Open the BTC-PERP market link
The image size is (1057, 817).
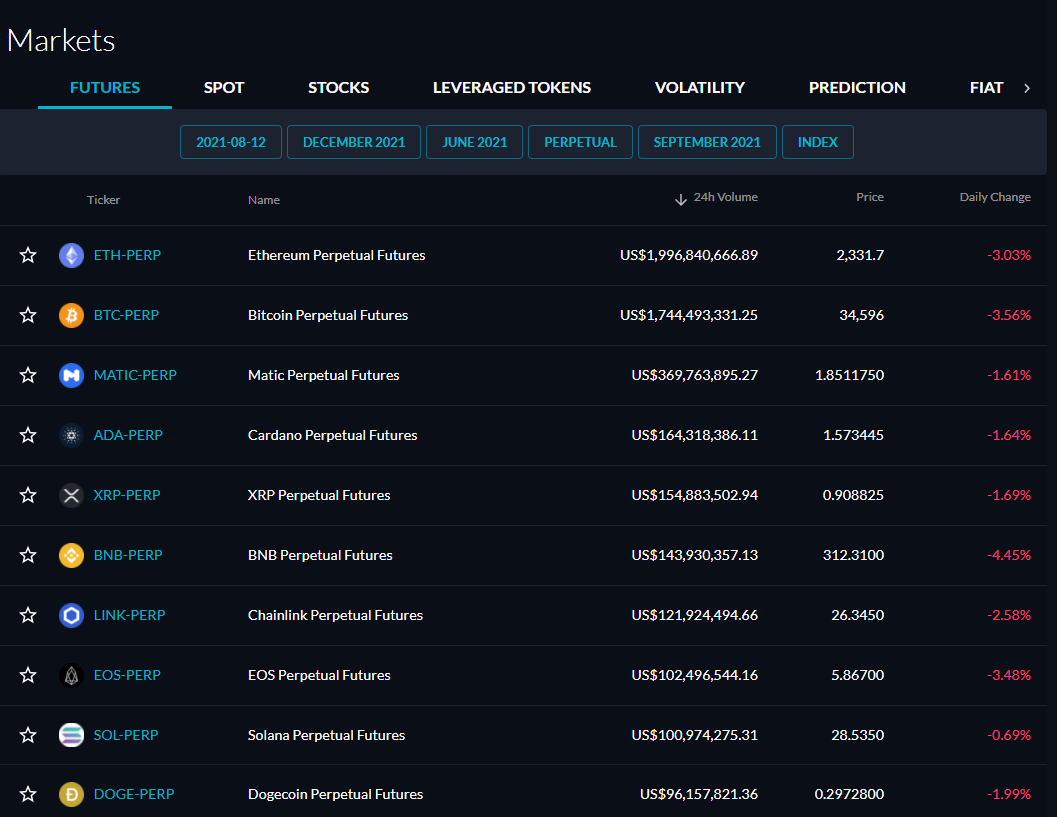[126, 315]
